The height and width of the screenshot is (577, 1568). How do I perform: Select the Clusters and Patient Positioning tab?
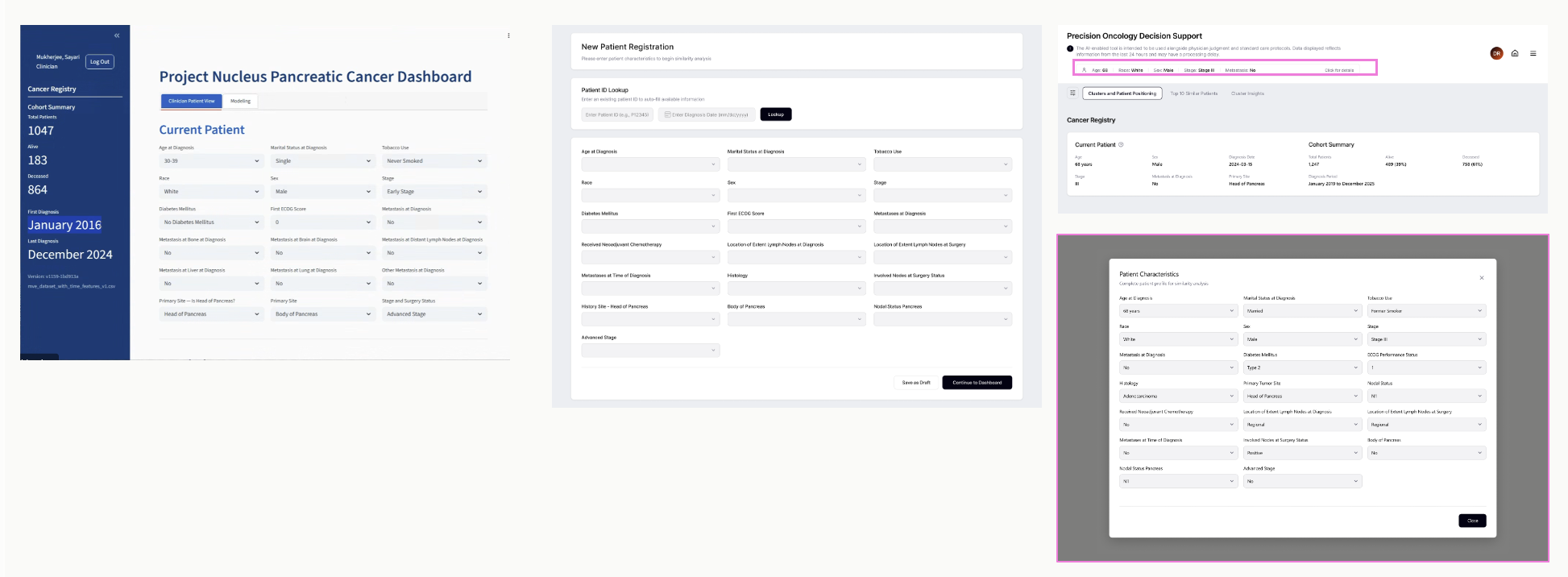point(1122,93)
